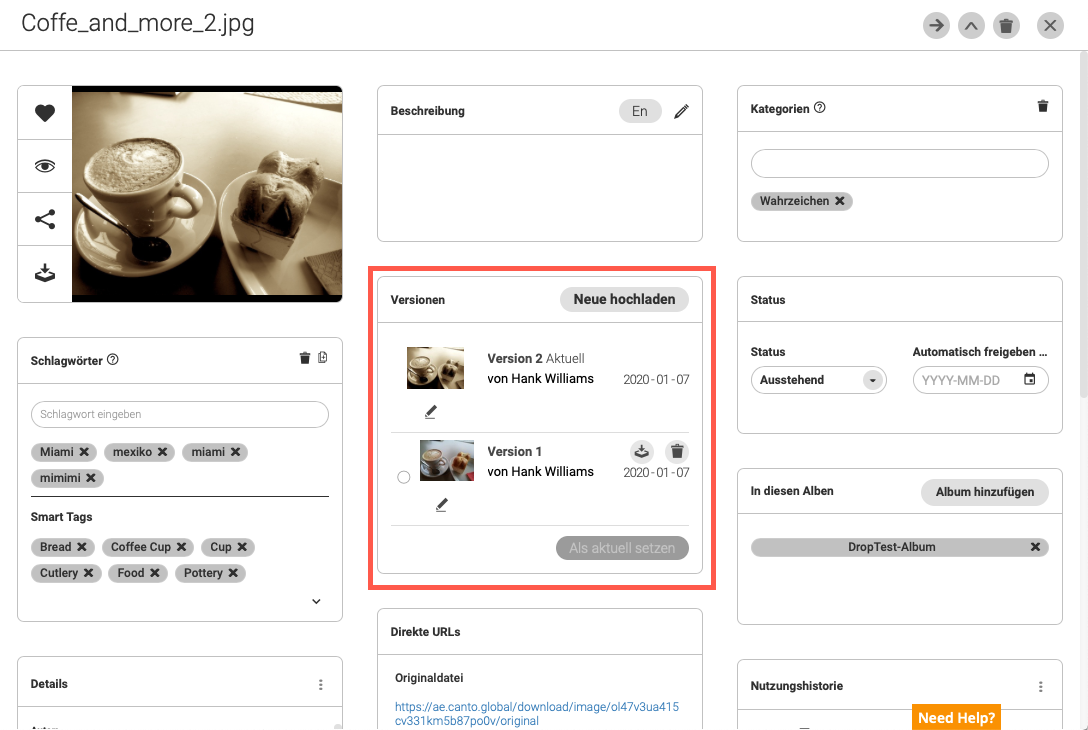
Task: Click the Coffee Cup smart tag label
Action: [141, 547]
